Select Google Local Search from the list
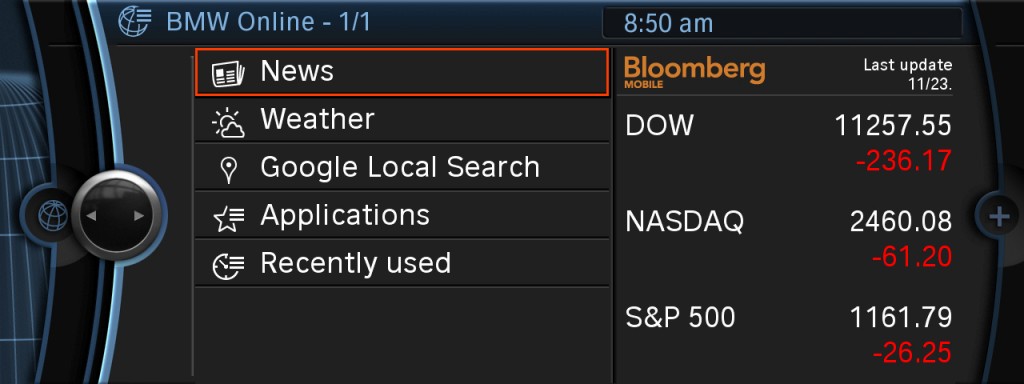This screenshot has width=1024, height=384. pyautogui.click(x=402, y=168)
